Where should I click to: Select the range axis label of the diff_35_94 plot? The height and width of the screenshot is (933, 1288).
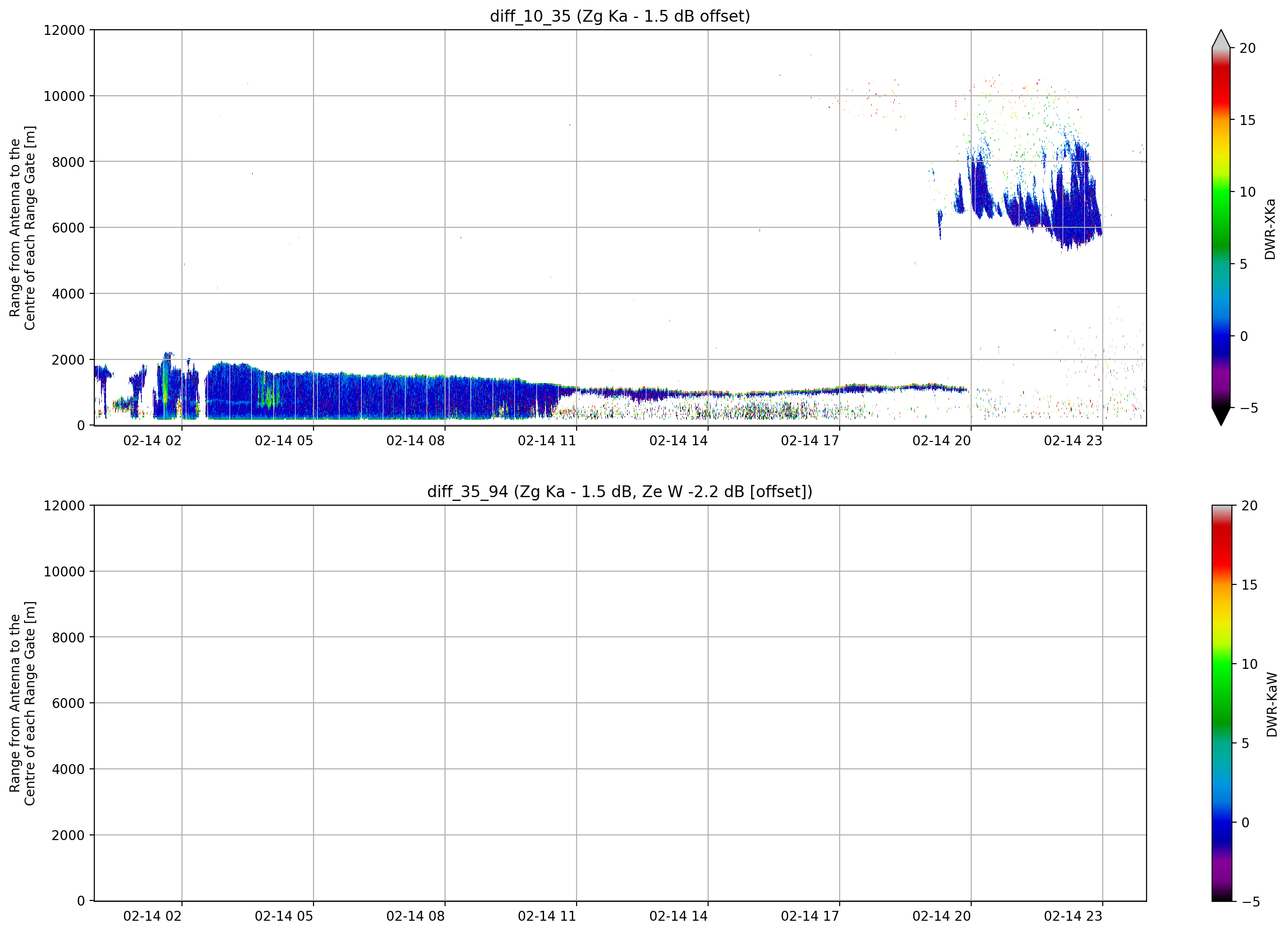(22, 703)
